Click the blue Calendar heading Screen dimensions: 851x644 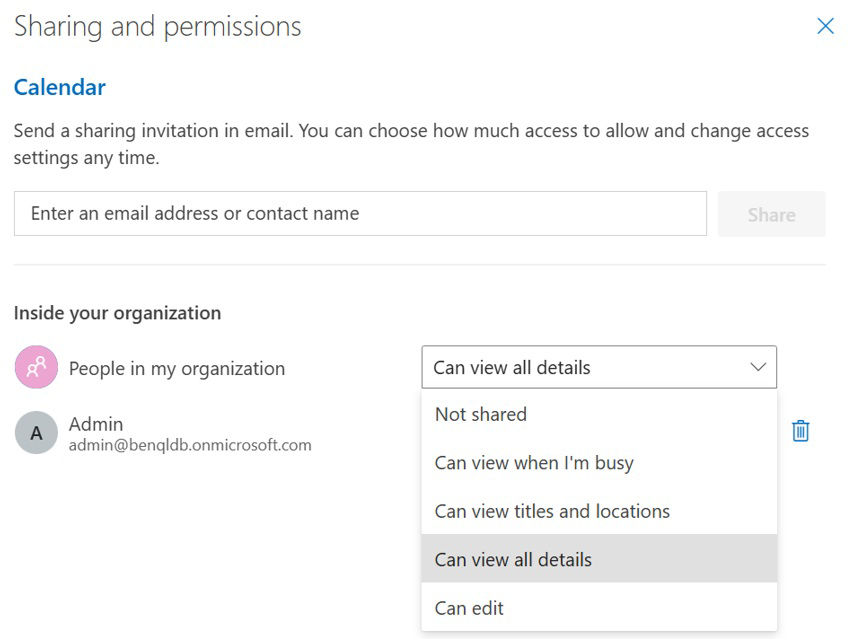(60, 87)
